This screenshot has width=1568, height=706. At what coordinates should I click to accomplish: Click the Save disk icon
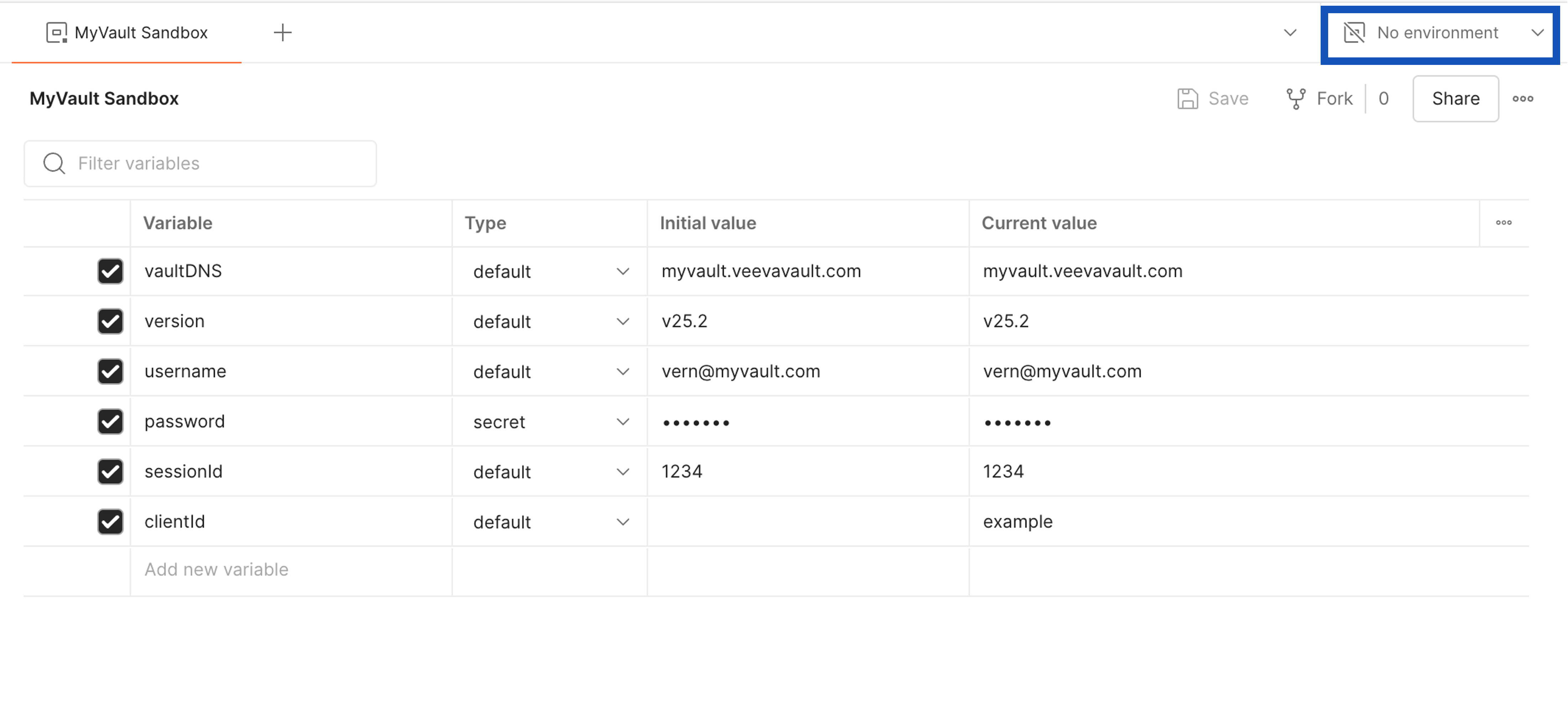(1187, 99)
